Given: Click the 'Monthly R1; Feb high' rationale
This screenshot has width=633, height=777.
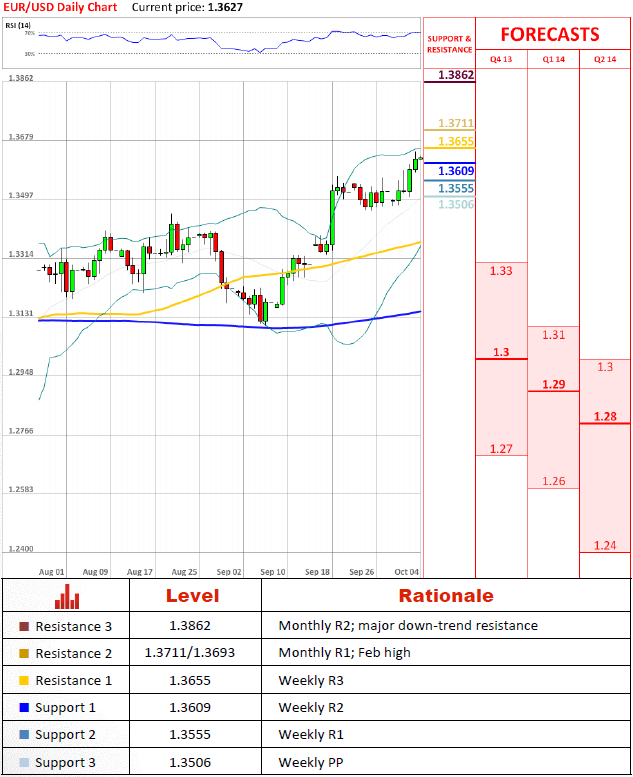Looking at the screenshot, I should [x=345, y=653].
